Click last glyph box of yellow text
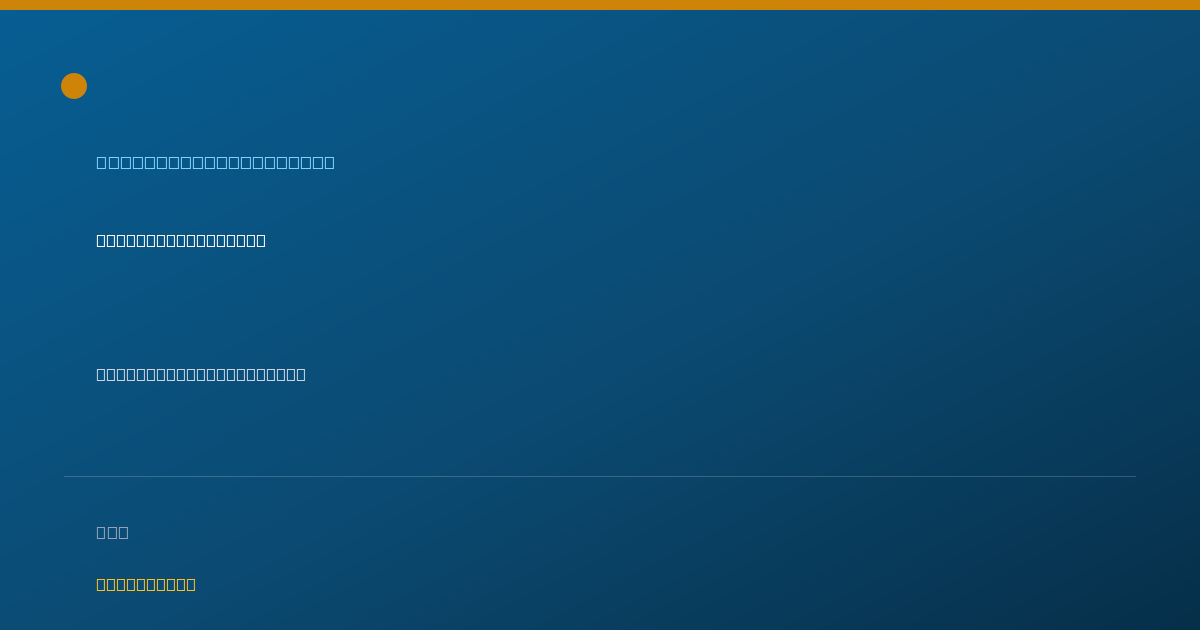Image resolution: width=1200 pixels, height=630 pixels. coord(191,584)
